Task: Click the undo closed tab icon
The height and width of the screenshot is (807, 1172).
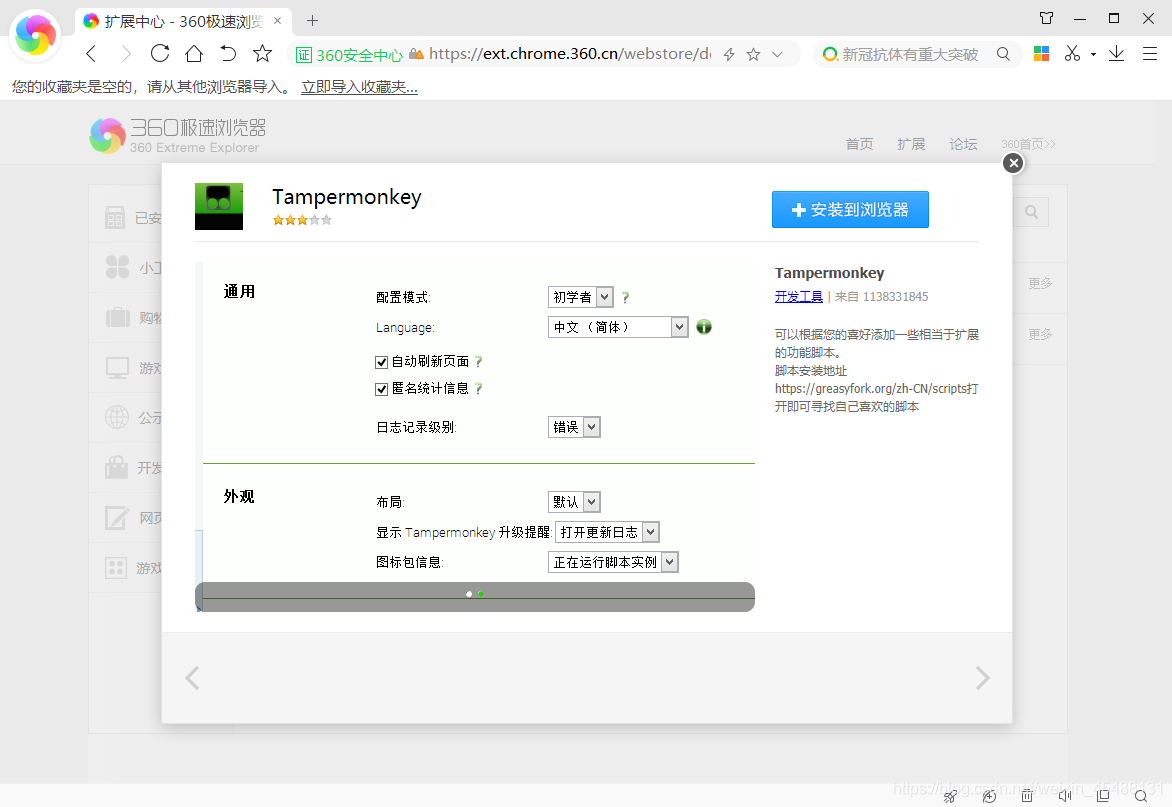Action: click(228, 54)
